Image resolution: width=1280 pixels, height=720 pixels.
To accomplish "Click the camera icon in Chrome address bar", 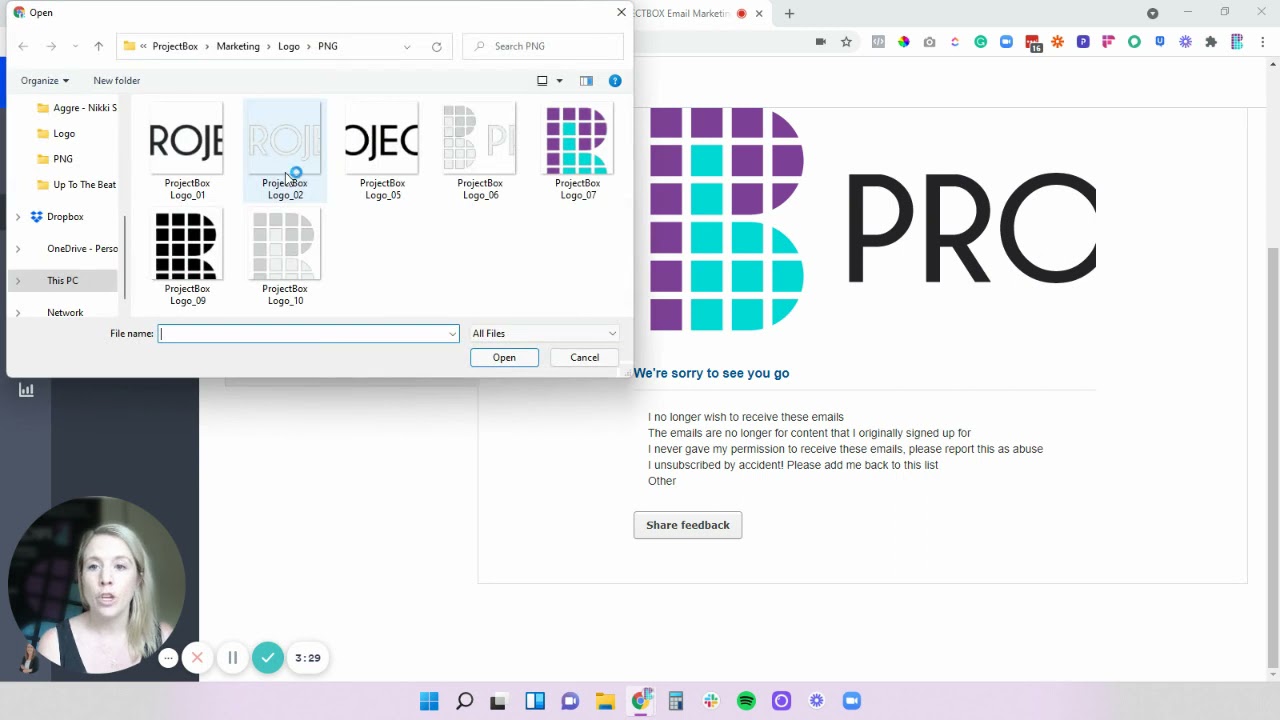I will point(820,42).
